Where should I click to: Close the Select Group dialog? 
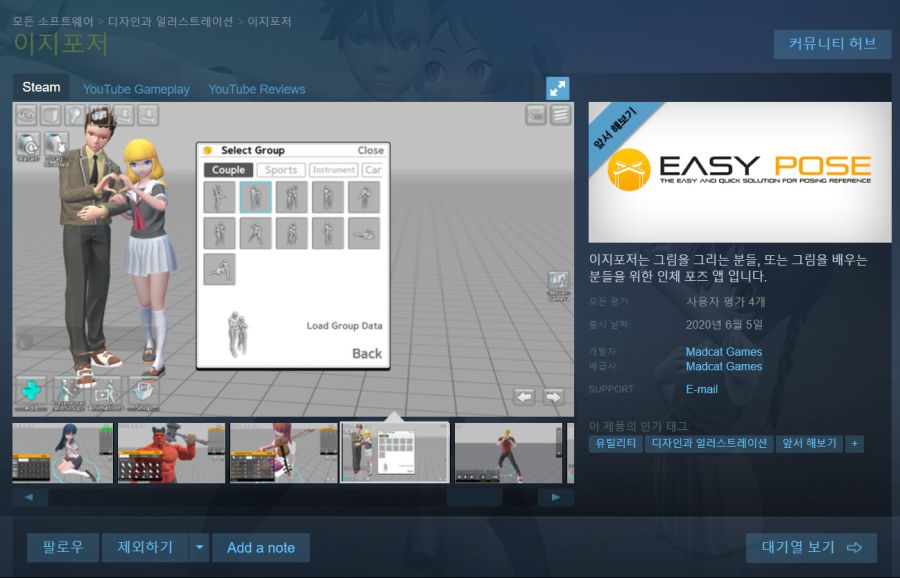click(371, 150)
